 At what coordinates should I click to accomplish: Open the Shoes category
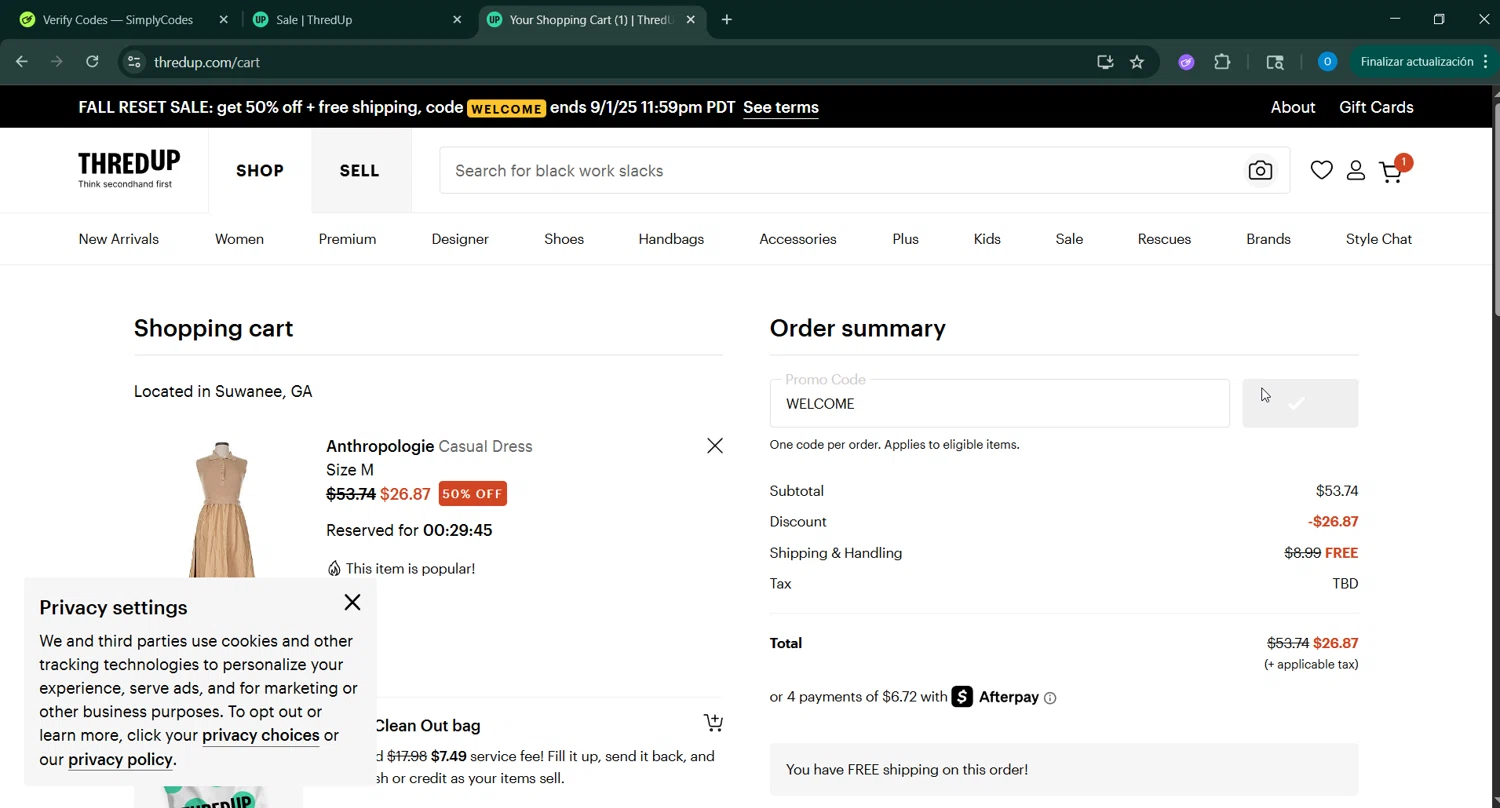click(x=564, y=239)
